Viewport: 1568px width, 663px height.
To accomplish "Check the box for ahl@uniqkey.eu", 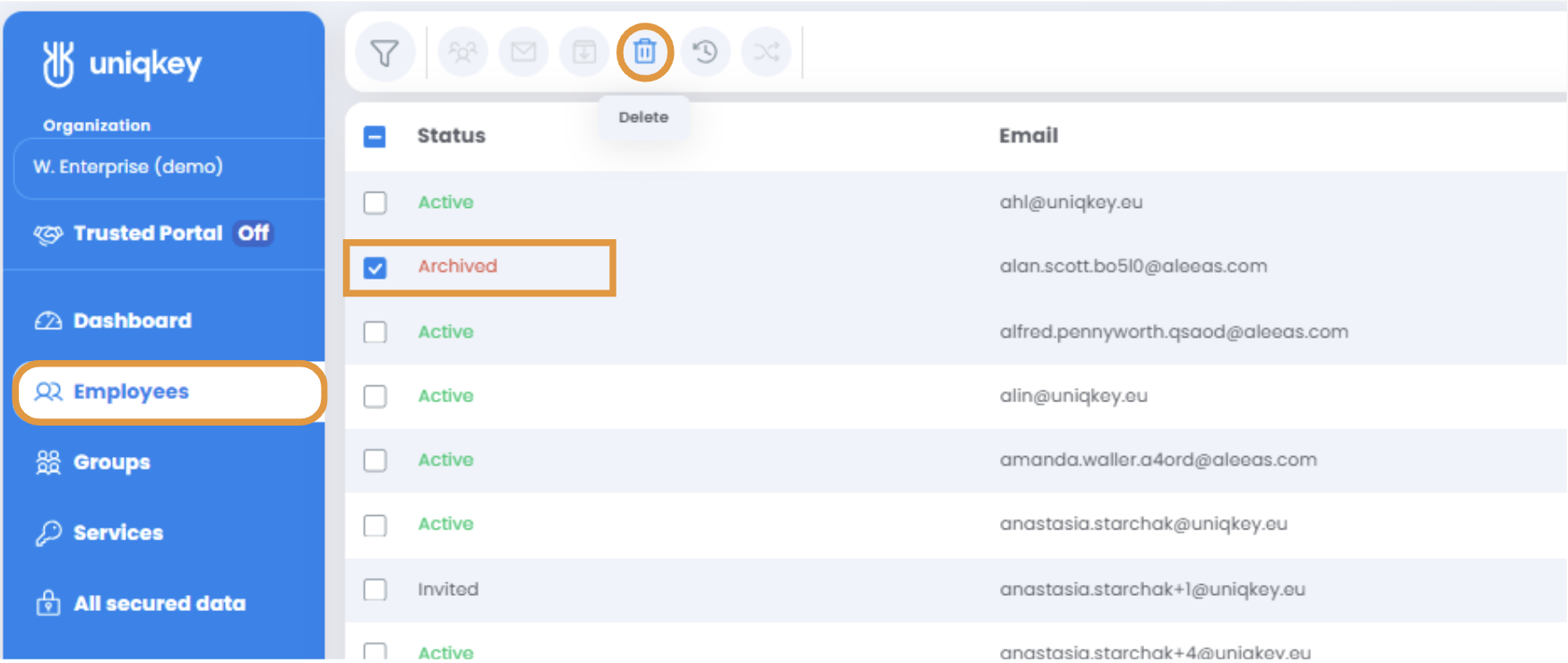I will point(375,202).
